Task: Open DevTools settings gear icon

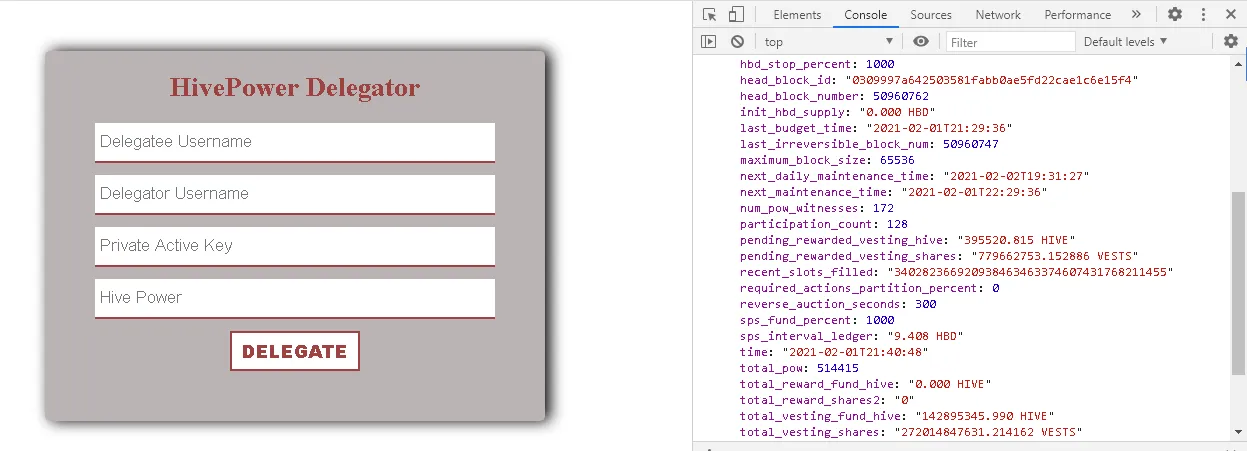Action: pos(1175,14)
